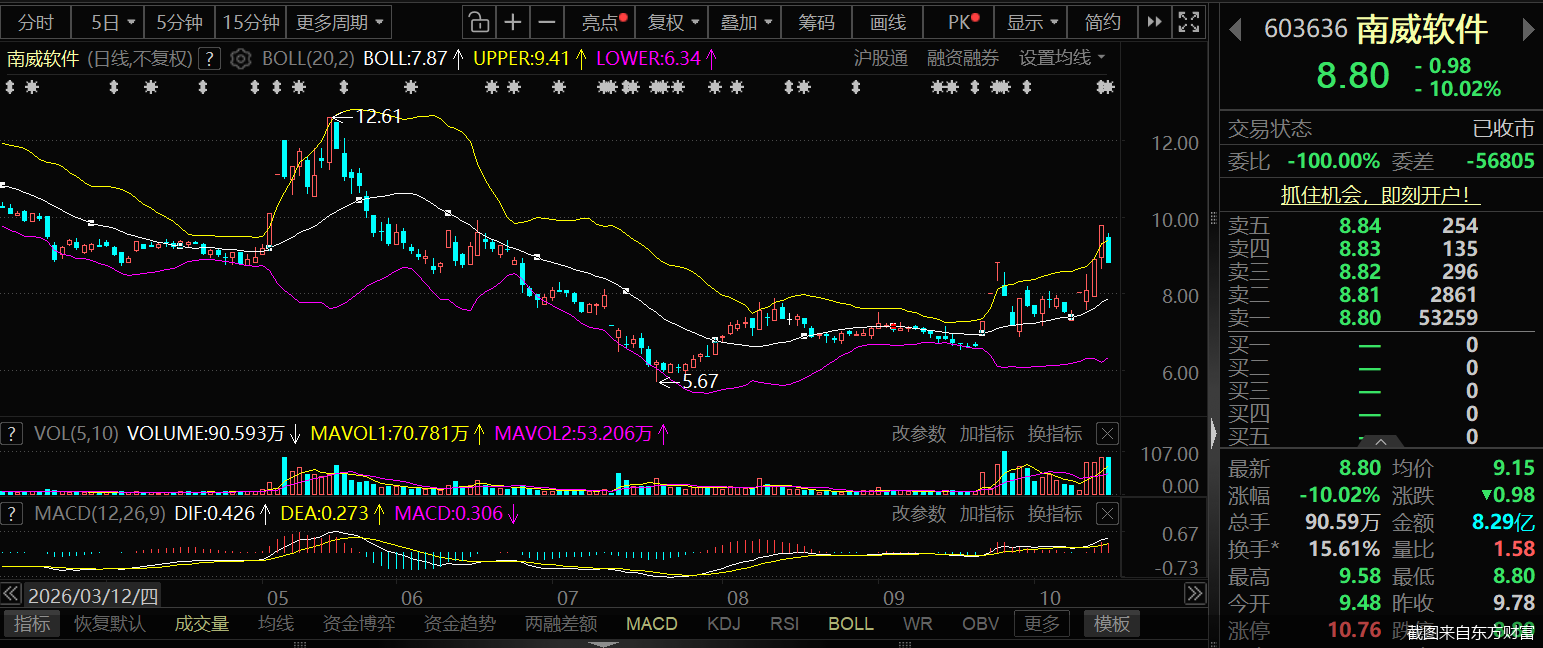Show more toolbar items with double-arrow icon
The width and height of the screenshot is (1543, 648).
click(1155, 22)
